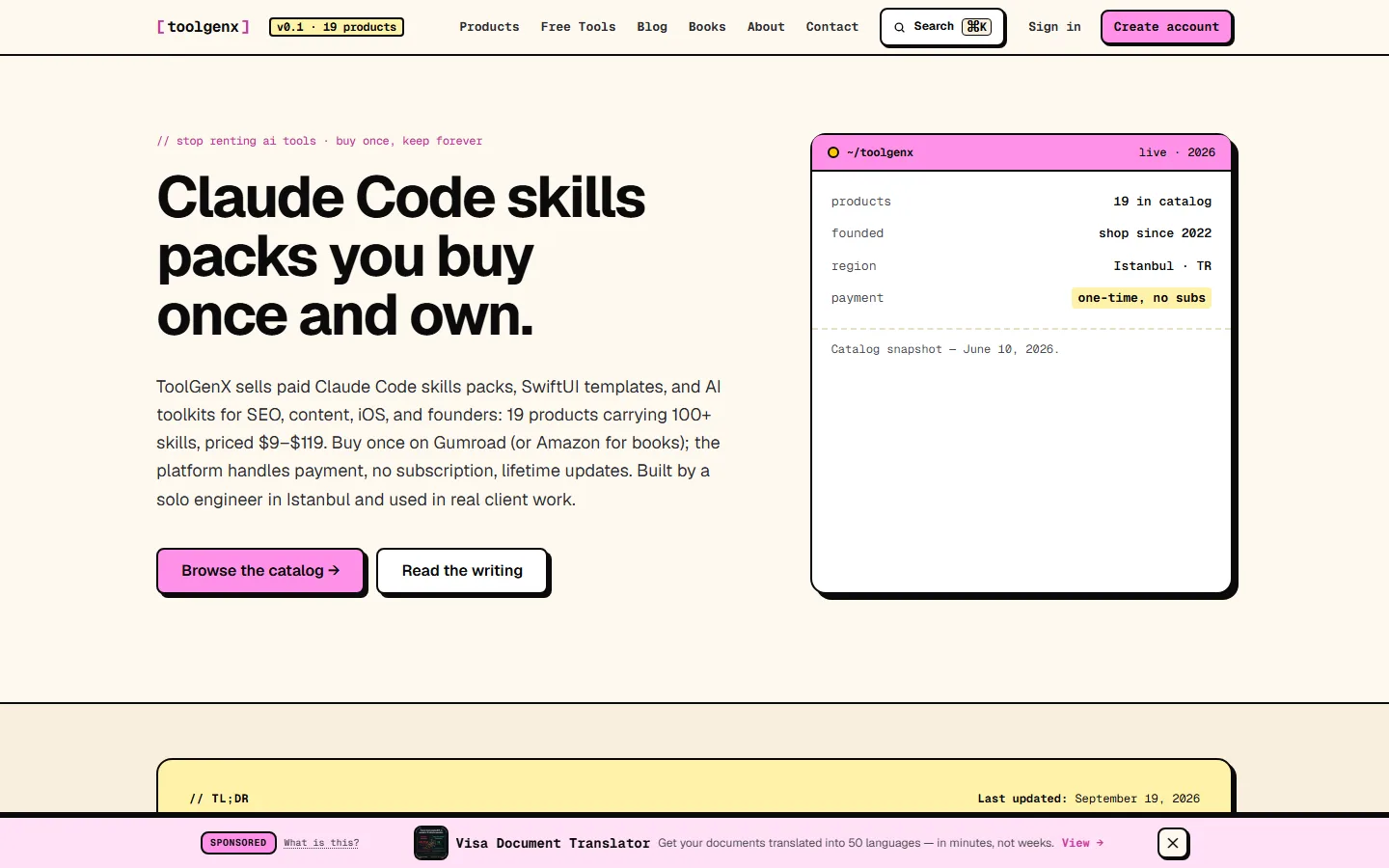Open the Products menu item
Image resolution: width=1389 pixels, height=868 pixels.
click(x=489, y=27)
